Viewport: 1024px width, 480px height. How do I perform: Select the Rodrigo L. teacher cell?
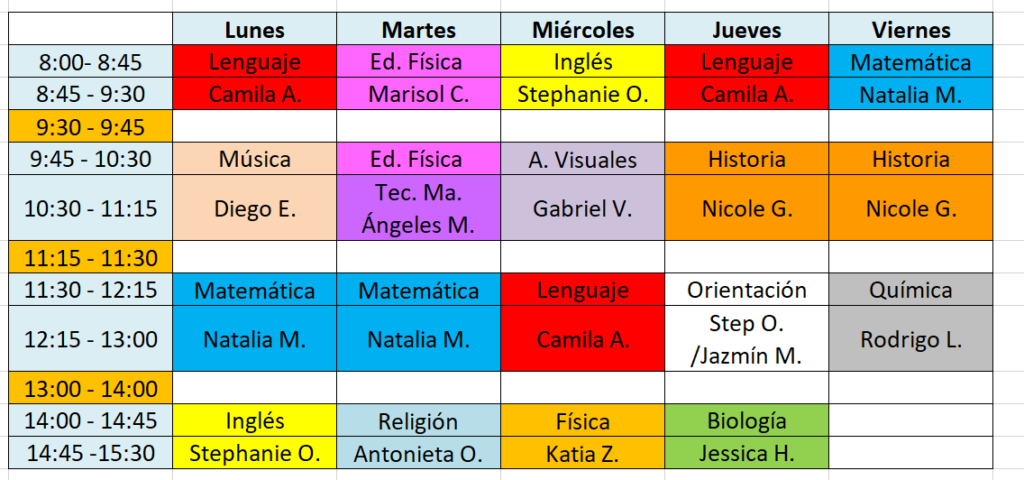click(910, 339)
